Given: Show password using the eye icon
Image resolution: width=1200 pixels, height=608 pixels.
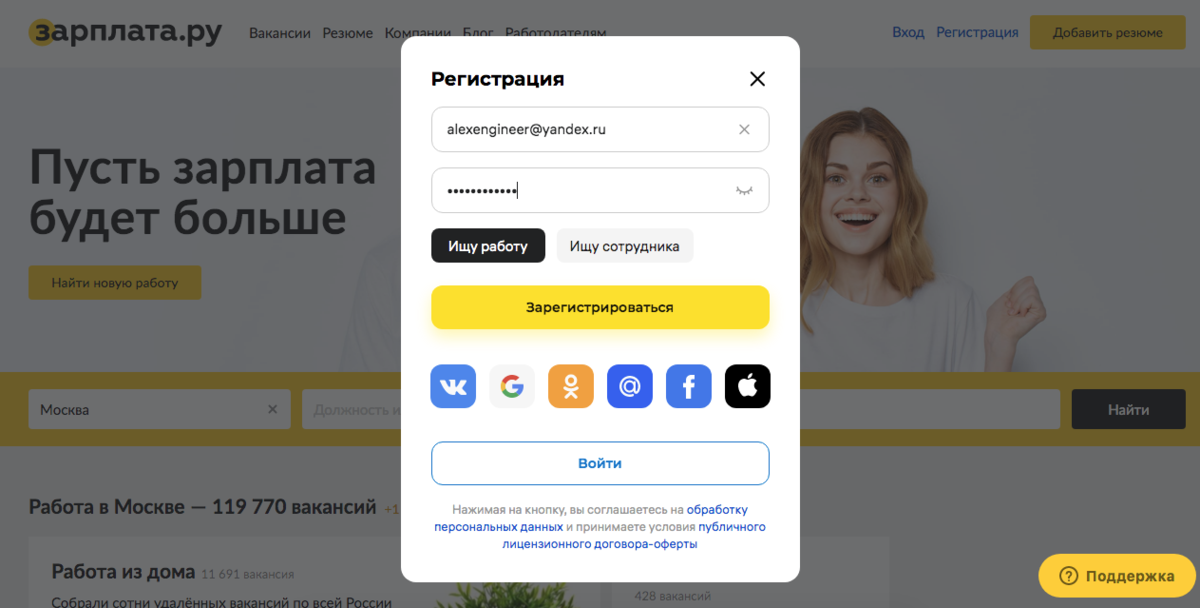Looking at the screenshot, I should (x=744, y=190).
